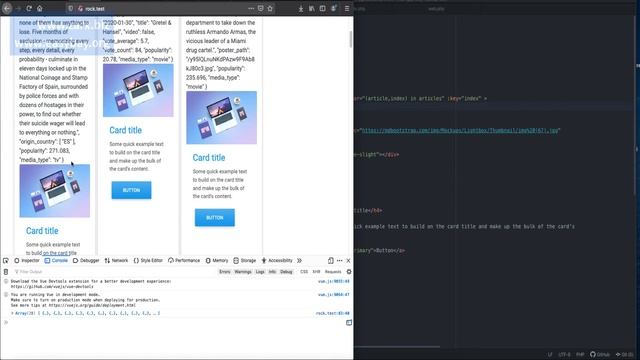Viewport: 640px width, 360px height.
Task: Open rock.test source link for Array log
Action: click(332, 313)
